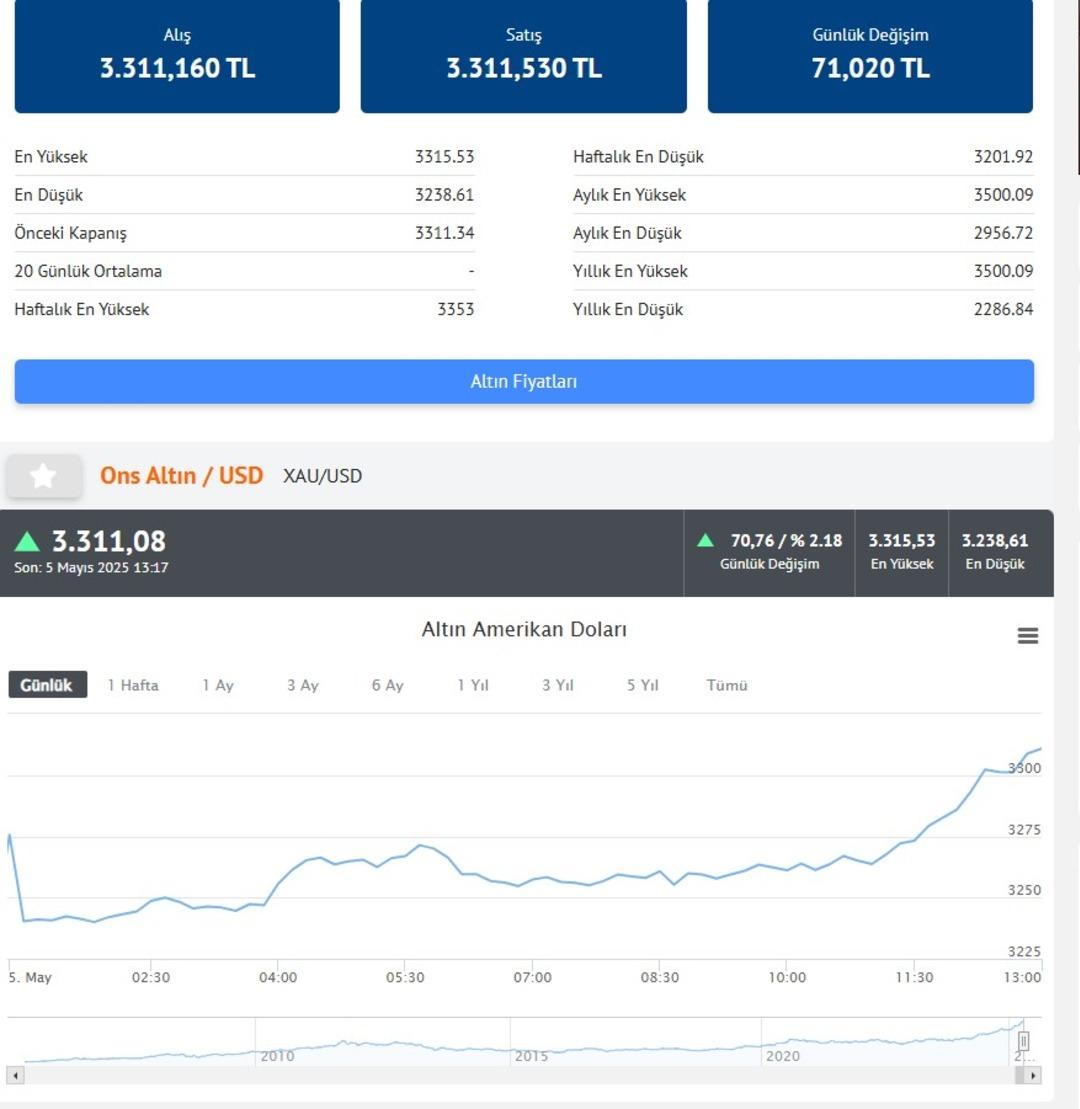
Task: Click the Aylık En Yüksek 3500.09 row
Action: pyautogui.click(x=803, y=194)
